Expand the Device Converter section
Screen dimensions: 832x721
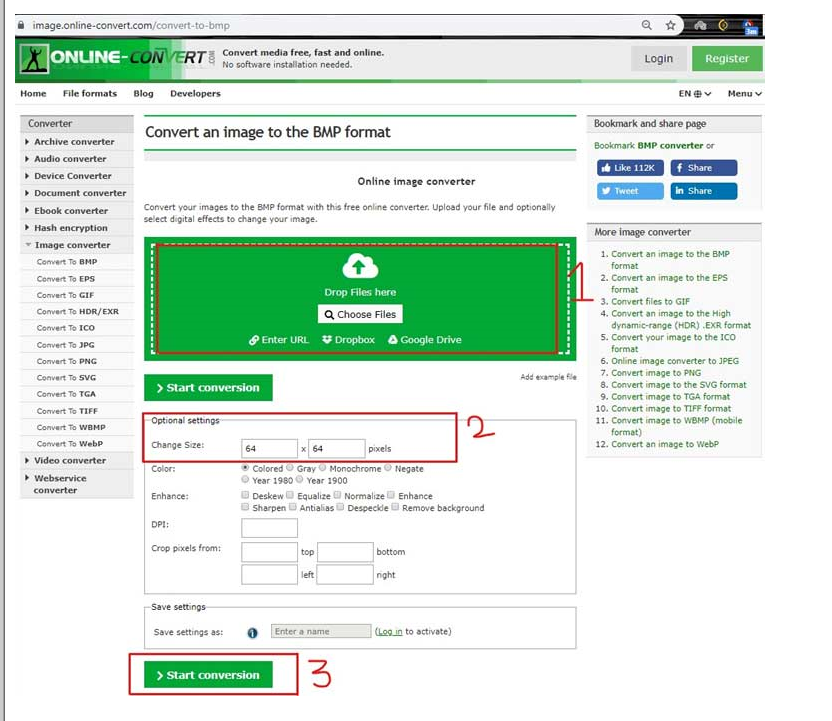coord(76,176)
